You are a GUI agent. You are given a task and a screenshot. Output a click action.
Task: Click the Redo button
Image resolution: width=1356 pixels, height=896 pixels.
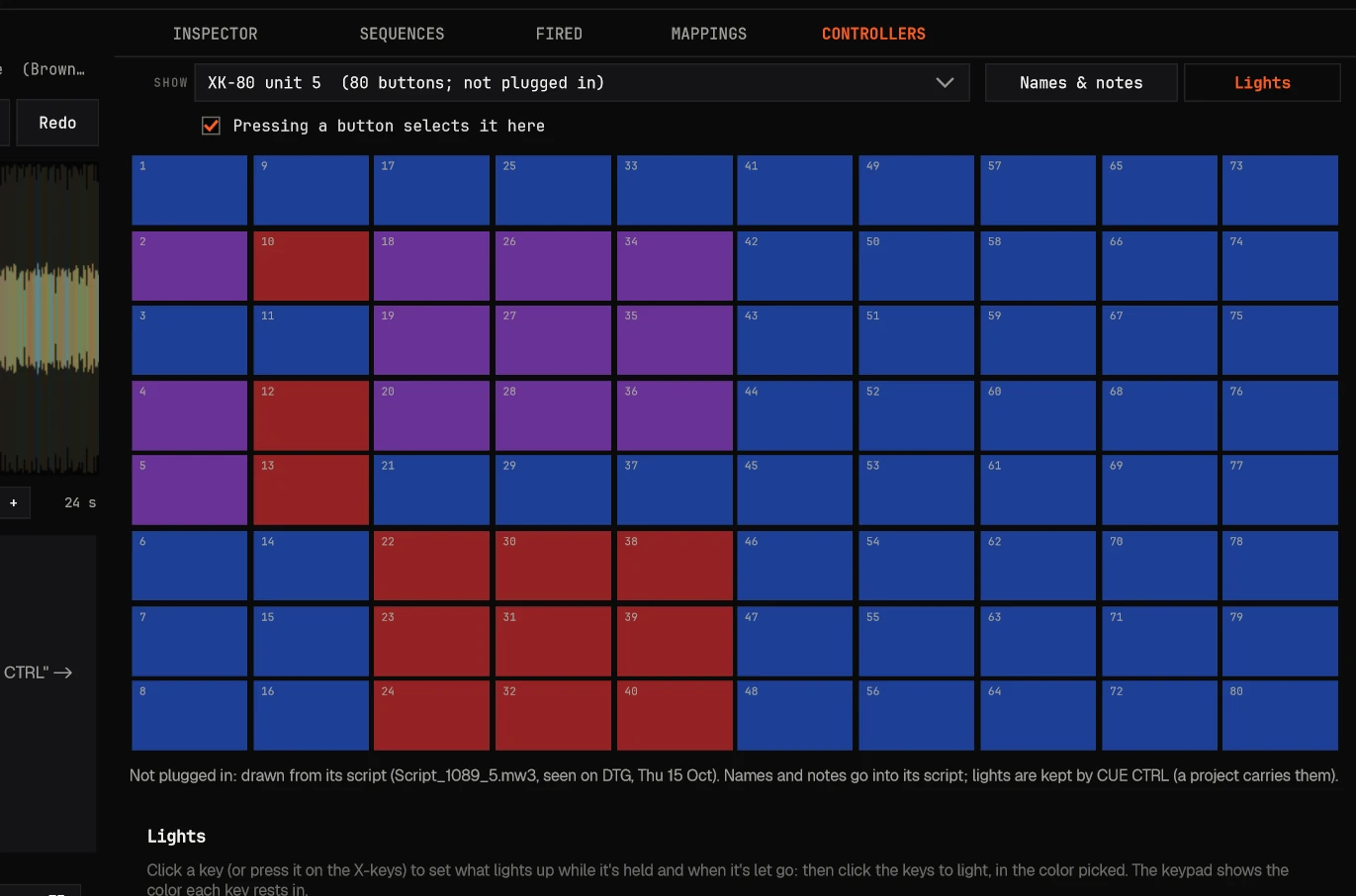pyautogui.click(x=57, y=123)
